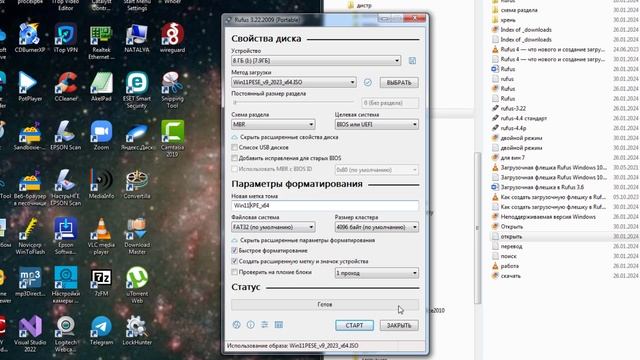Toggle Быстрое форматирование checkbox
The height and width of the screenshot is (360, 640).
(x=234, y=251)
